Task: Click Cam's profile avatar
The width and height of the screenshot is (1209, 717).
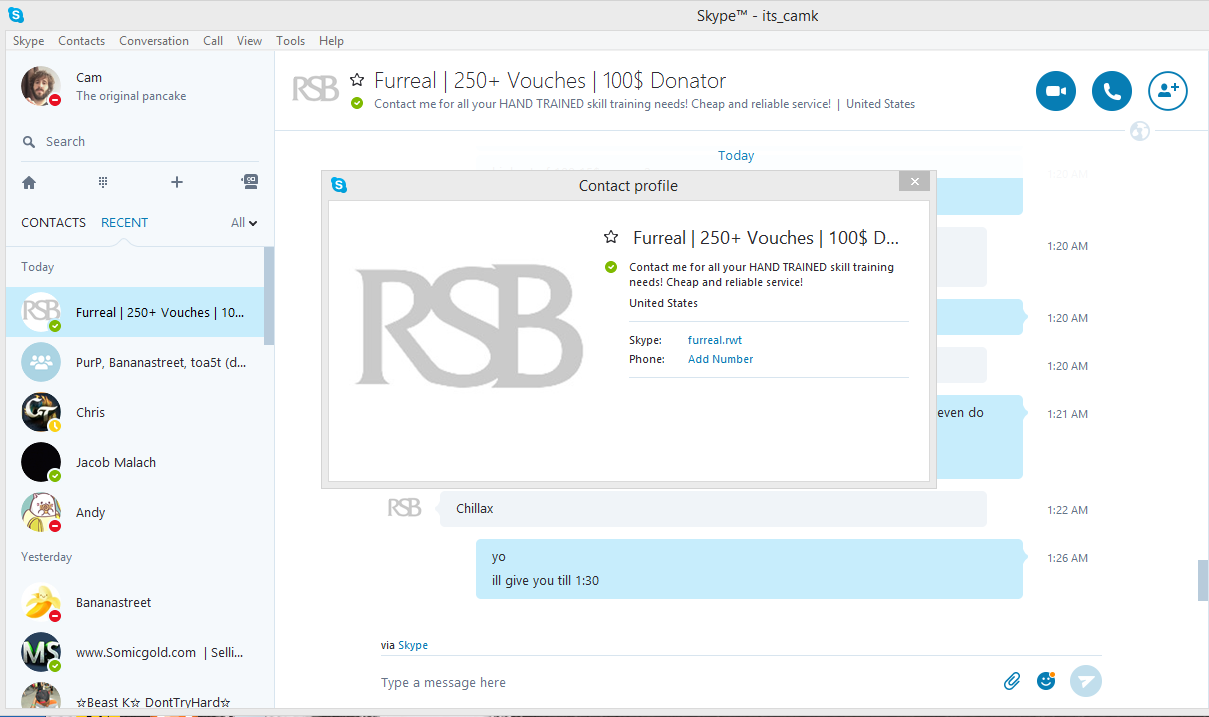Action: click(x=41, y=86)
